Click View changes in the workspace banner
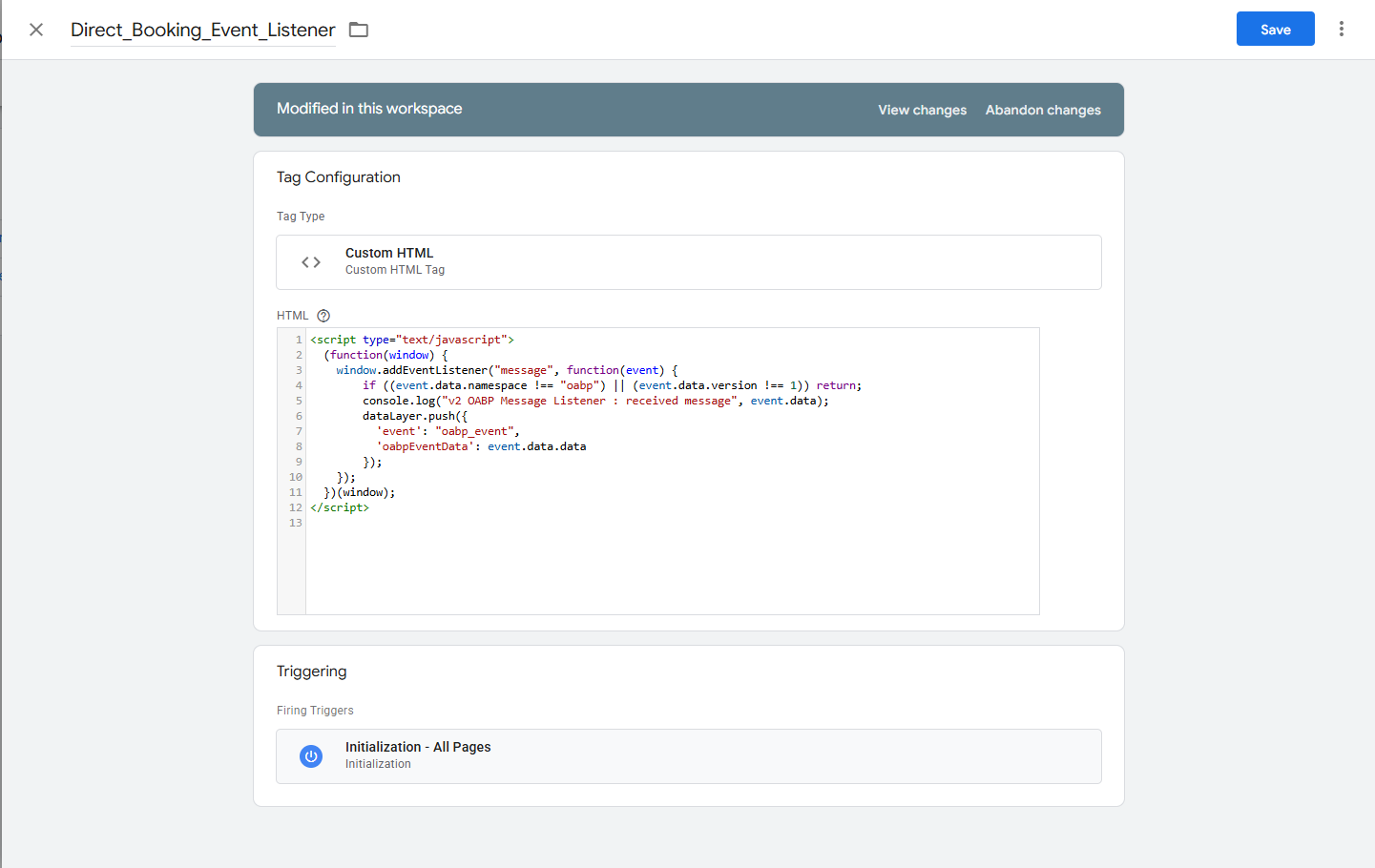This screenshot has height=868, width=1375. click(922, 110)
